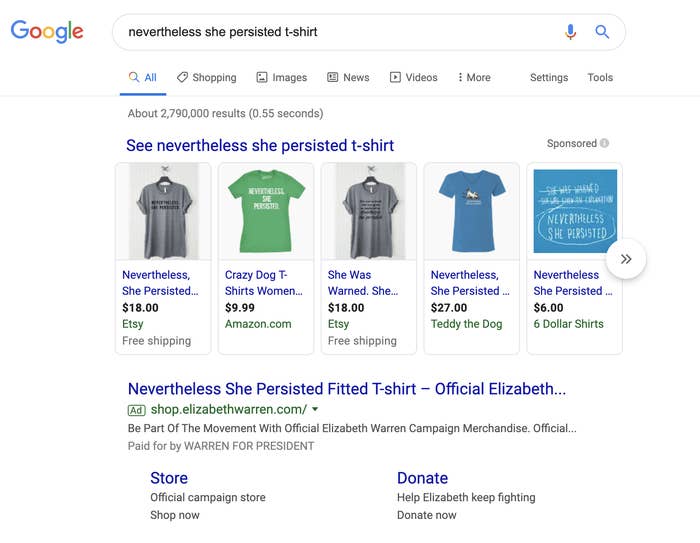Click Teddy the Dog seller name
This screenshot has width=700, height=543.
pos(467,324)
